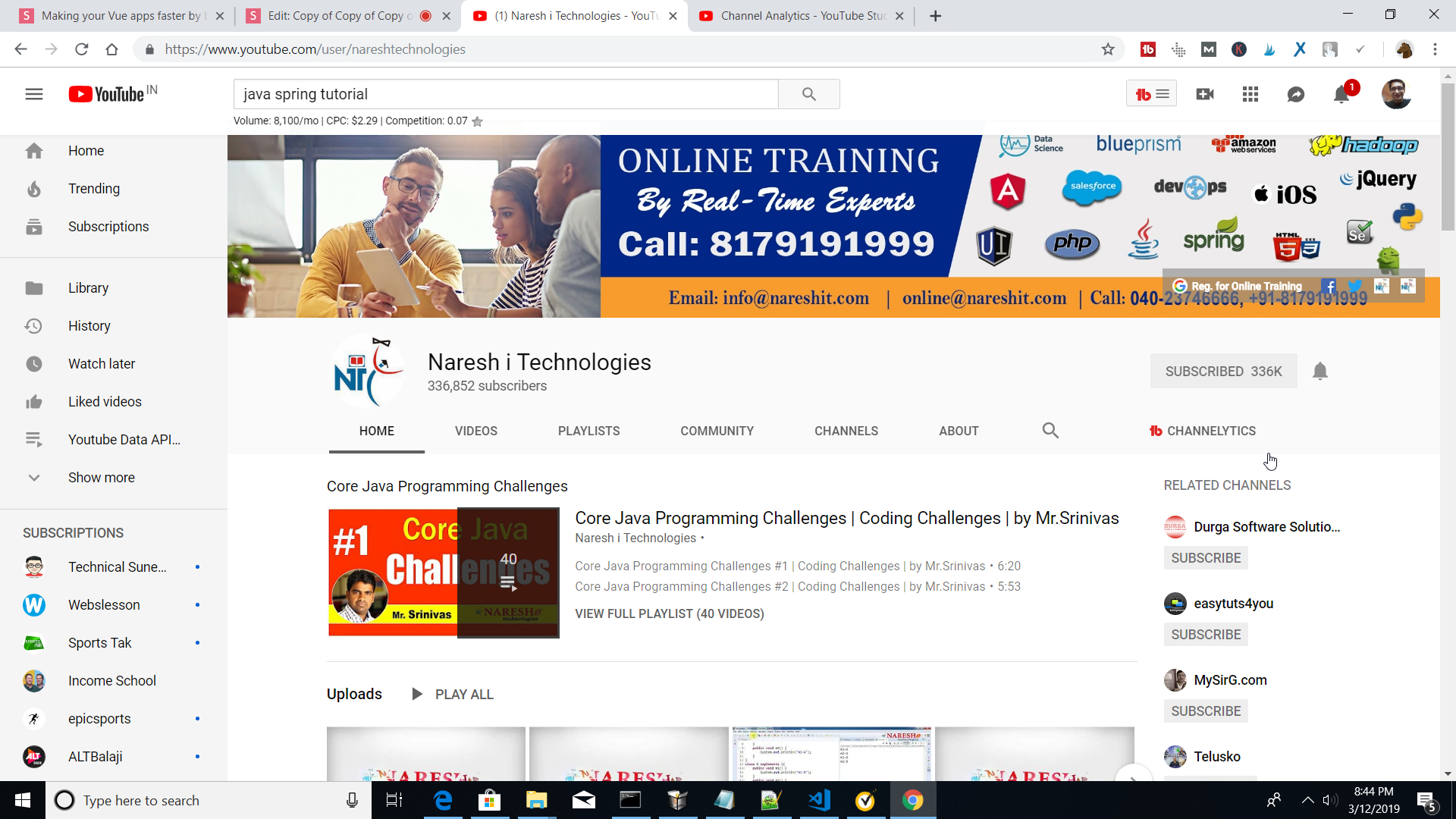Click VIEW FULL PLAYLIST (40 VIDEOS)
Viewport: 1456px width, 819px height.
pos(669,613)
